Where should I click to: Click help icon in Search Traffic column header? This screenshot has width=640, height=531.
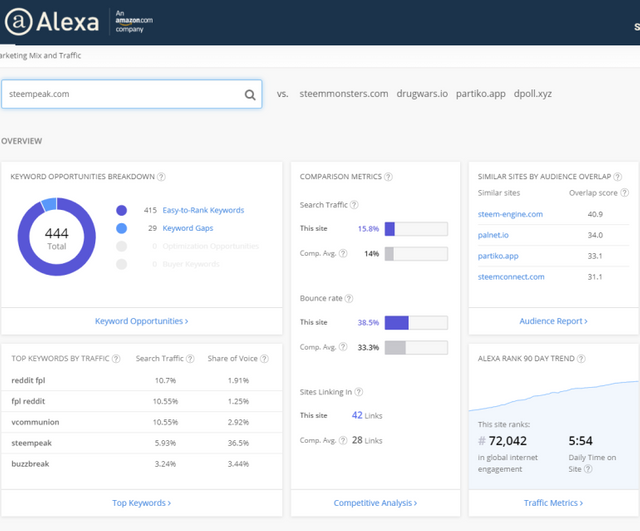click(190, 359)
